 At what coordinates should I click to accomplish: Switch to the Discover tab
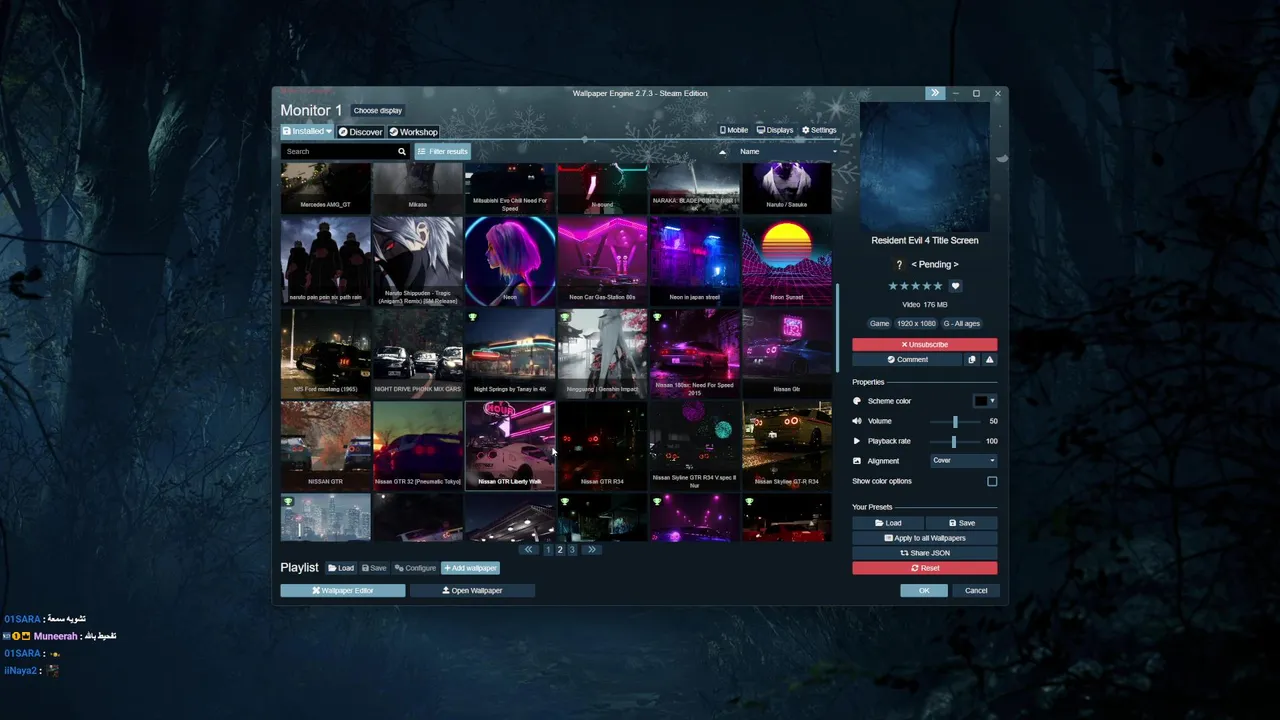tap(360, 132)
